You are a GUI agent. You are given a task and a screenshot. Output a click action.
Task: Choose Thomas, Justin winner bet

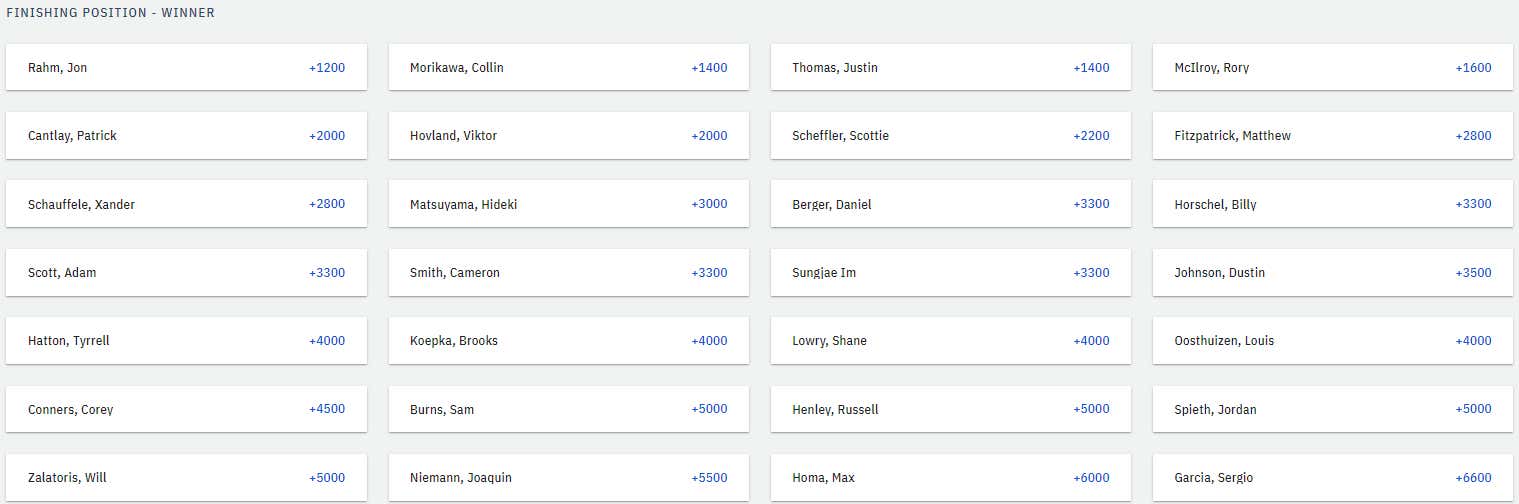pos(951,67)
